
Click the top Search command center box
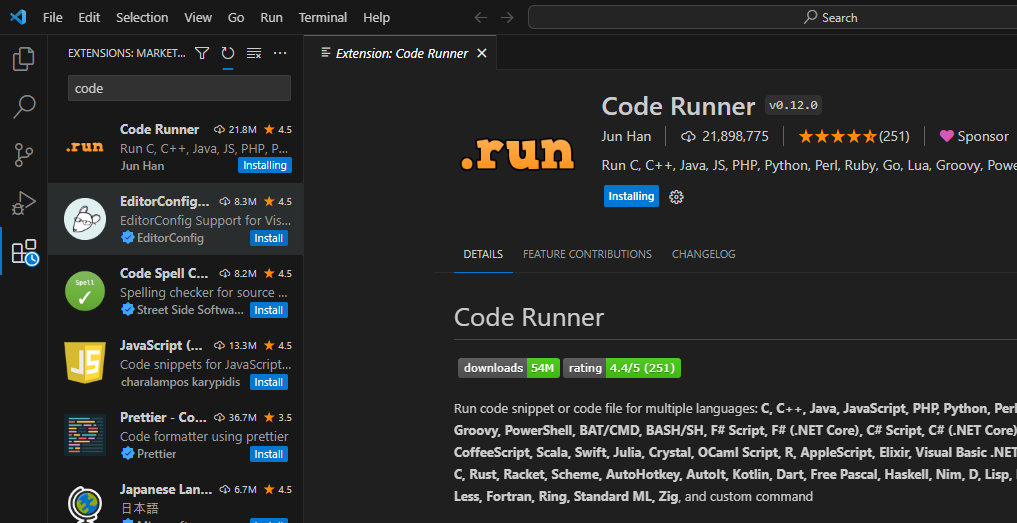(772, 18)
